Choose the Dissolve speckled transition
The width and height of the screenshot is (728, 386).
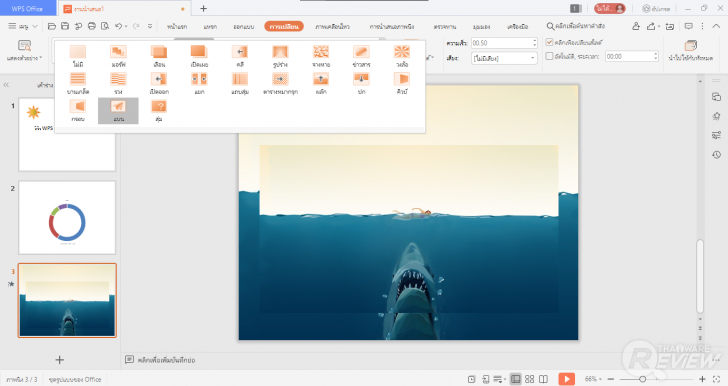pyautogui.click(x=321, y=56)
